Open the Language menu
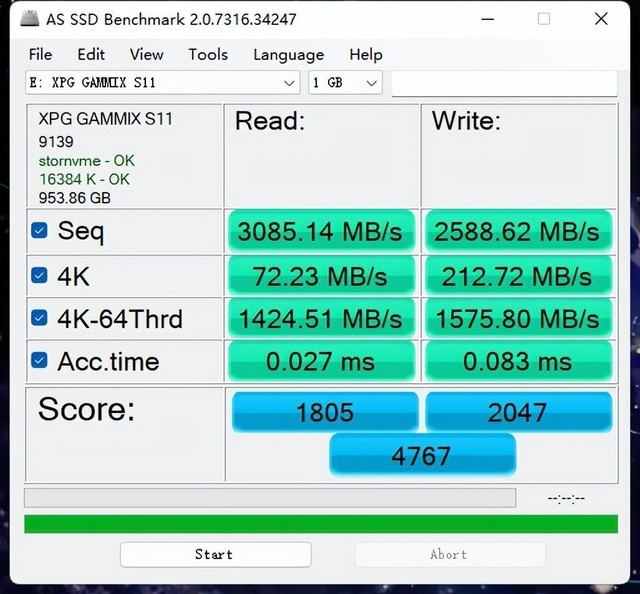This screenshot has height=594, width=640. (x=289, y=55)
